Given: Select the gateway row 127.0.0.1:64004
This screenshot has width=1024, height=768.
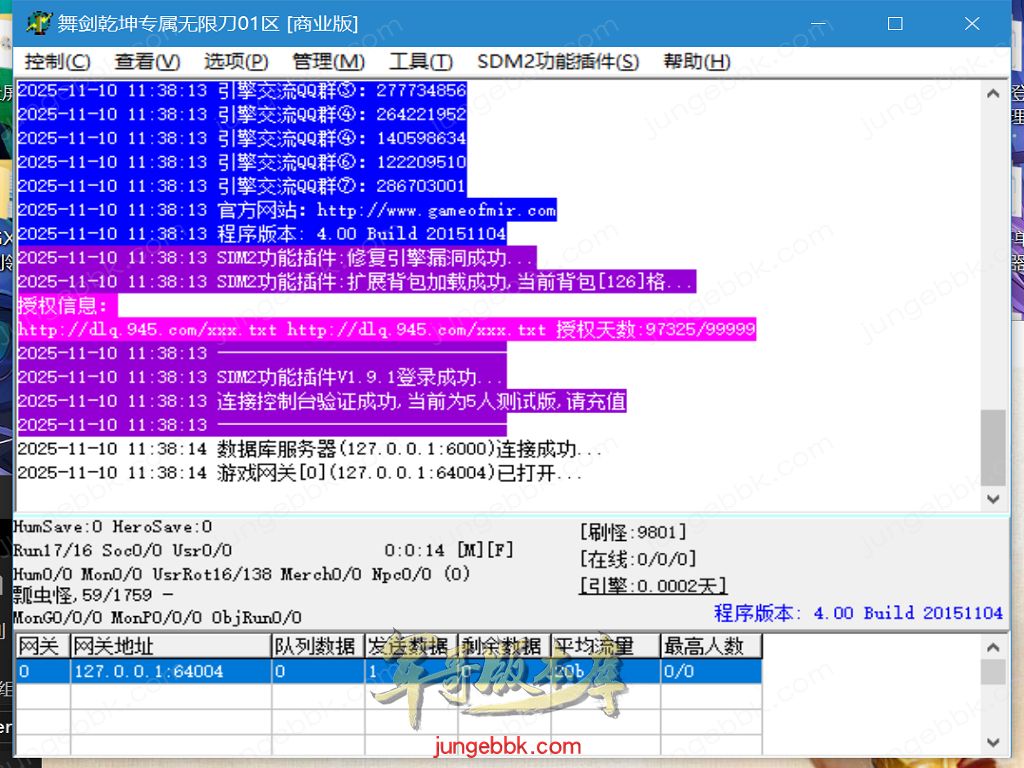Looking at the screenshot, I should [x=170, y=671].
